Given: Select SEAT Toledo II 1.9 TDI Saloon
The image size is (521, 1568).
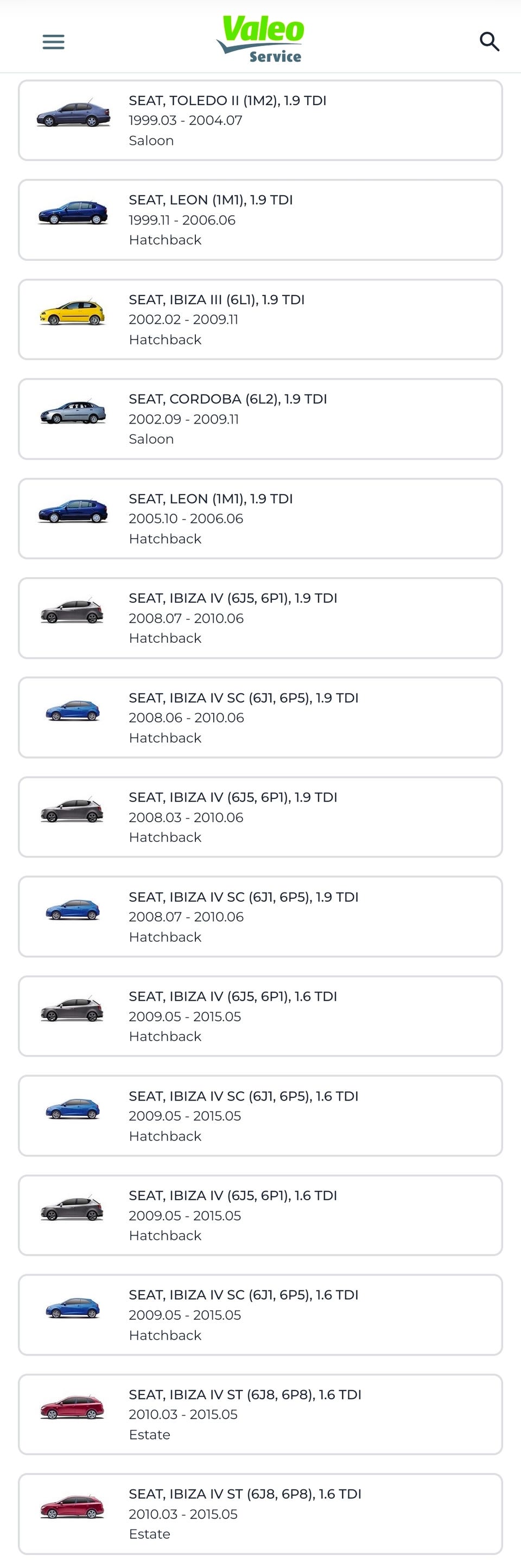Looking at the screenshot, I should [260, 120].
